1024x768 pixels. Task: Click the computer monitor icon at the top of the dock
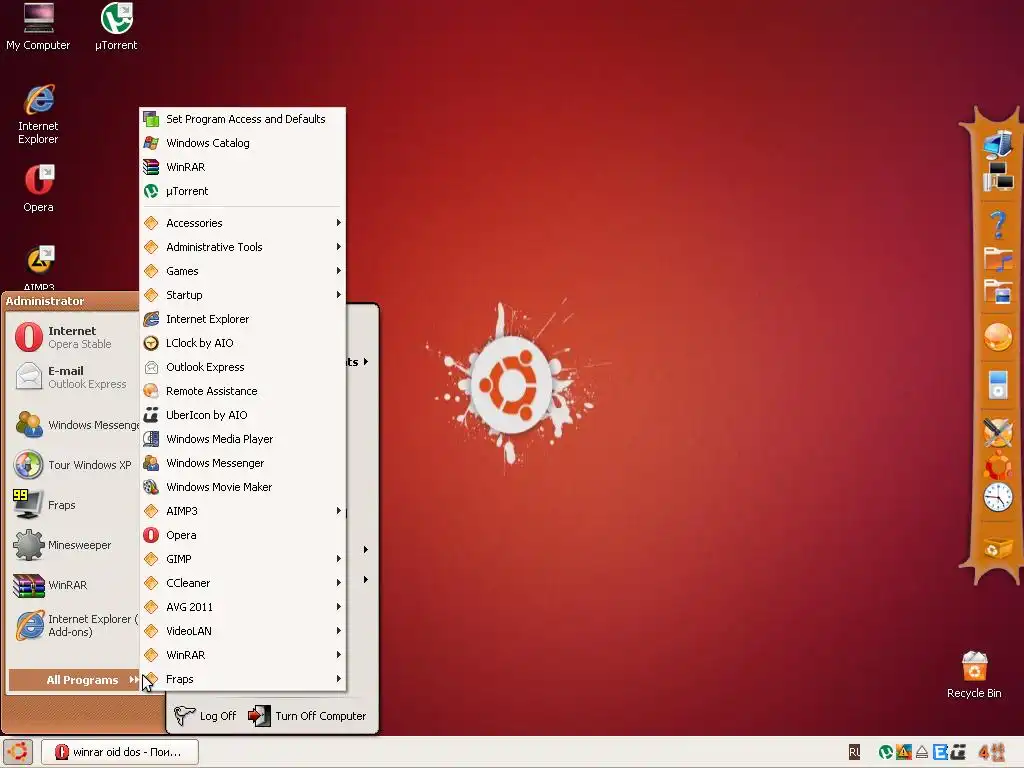click(997, 145)
